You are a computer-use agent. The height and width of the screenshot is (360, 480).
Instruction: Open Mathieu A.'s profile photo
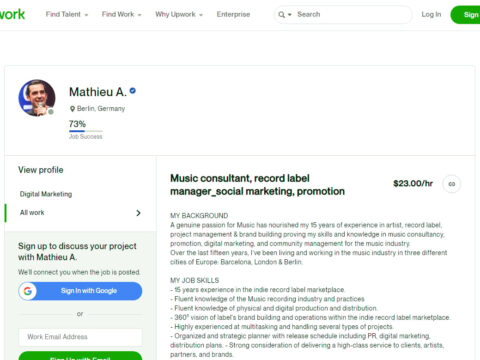click(37, 98)
